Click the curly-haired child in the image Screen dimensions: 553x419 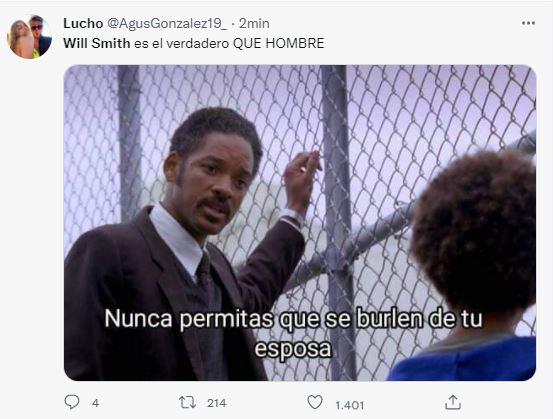pos(469,265)
